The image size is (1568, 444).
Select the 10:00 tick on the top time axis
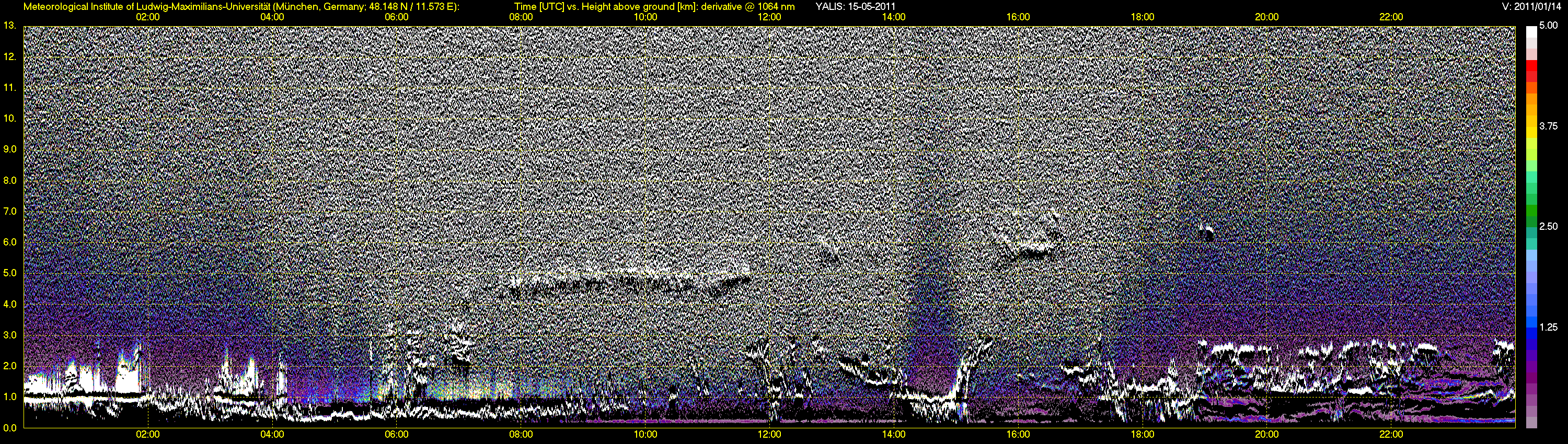[645, 17]
